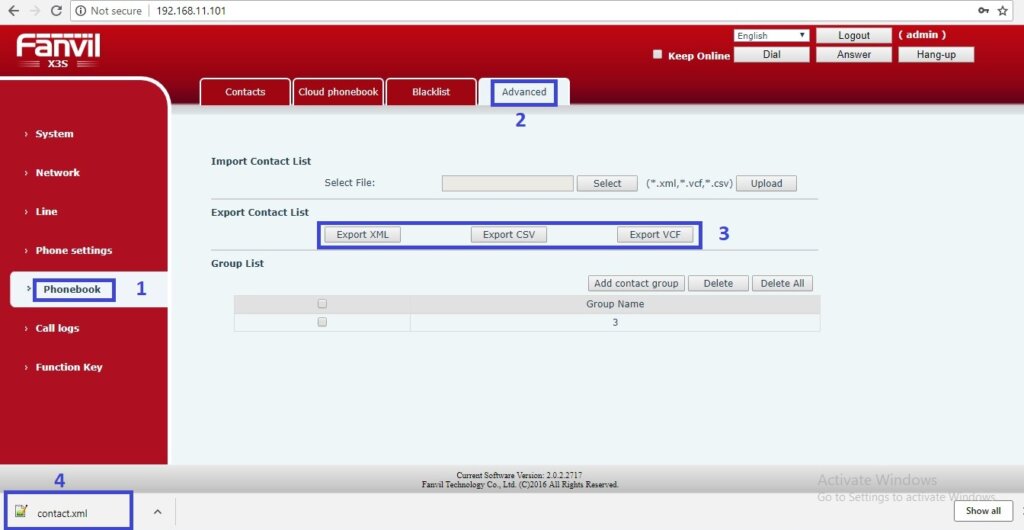The image size is (1024, 530).
Task: Expand the contact.xml download options chevron
Action: [x=157, y=512]
